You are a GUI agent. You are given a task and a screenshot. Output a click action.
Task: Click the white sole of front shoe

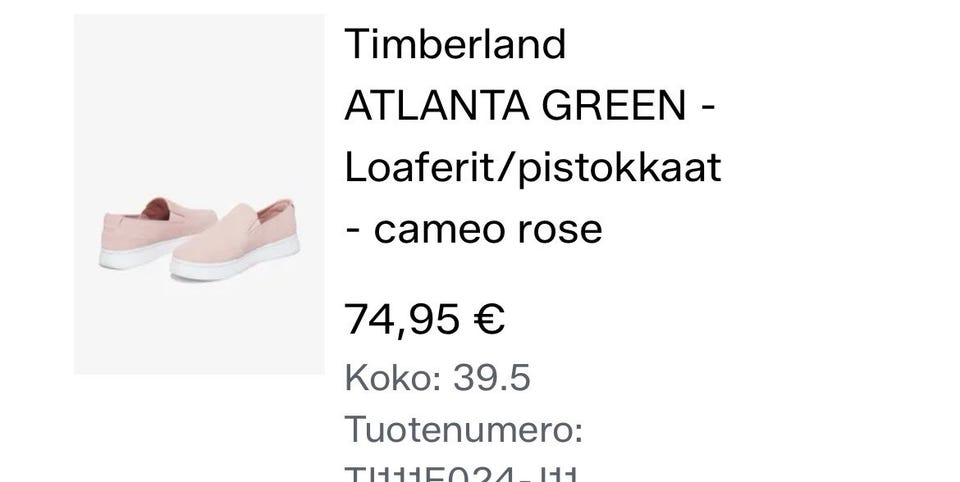235,261
